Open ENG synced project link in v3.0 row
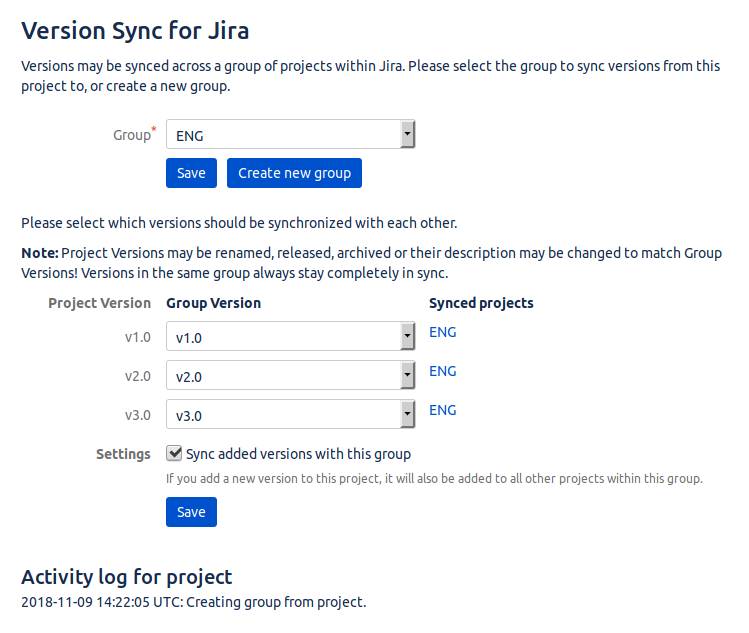The width and height of the screenshot is (749, 633). [442, 410]
